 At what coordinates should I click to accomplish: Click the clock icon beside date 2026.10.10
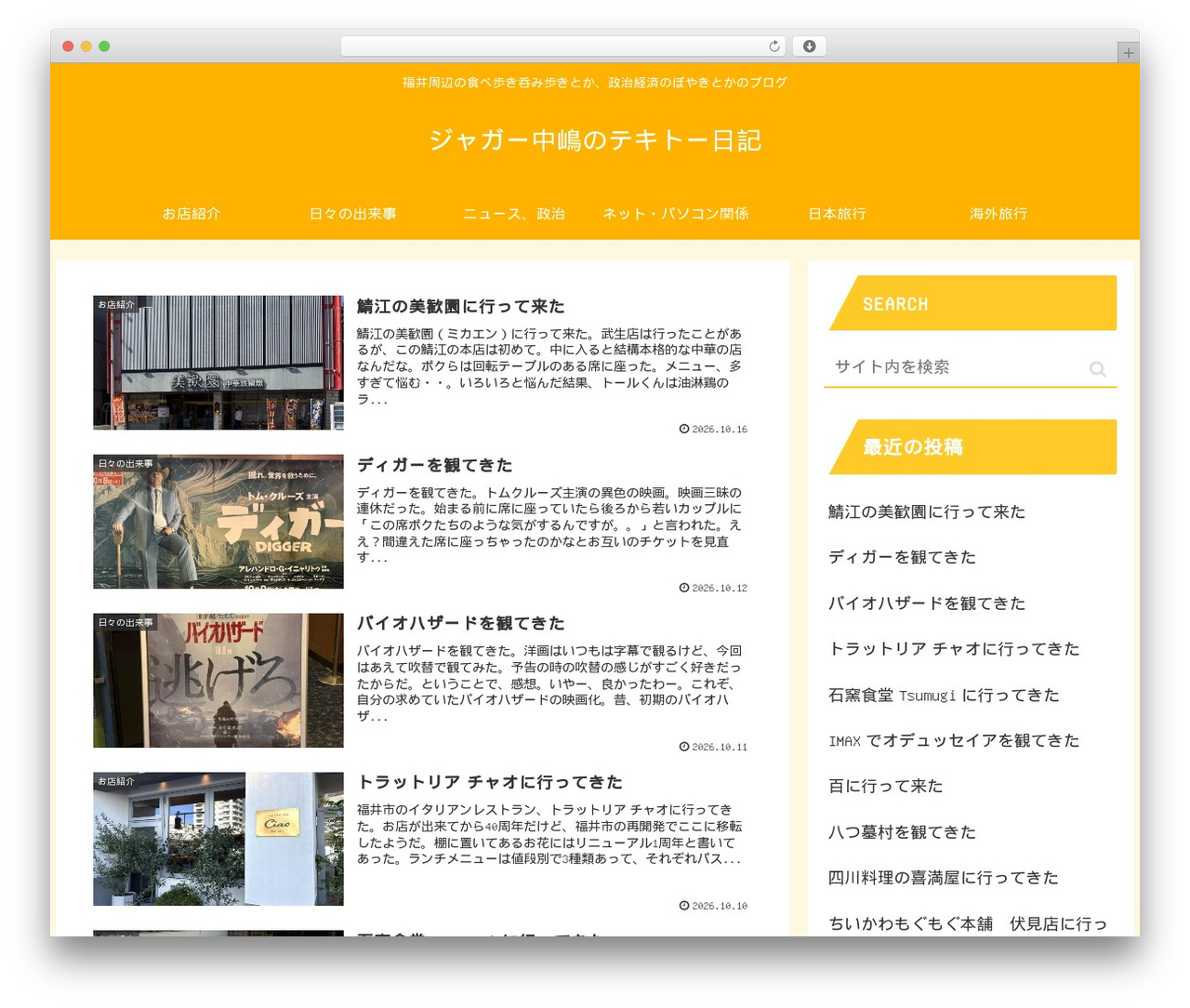(684, 905)
